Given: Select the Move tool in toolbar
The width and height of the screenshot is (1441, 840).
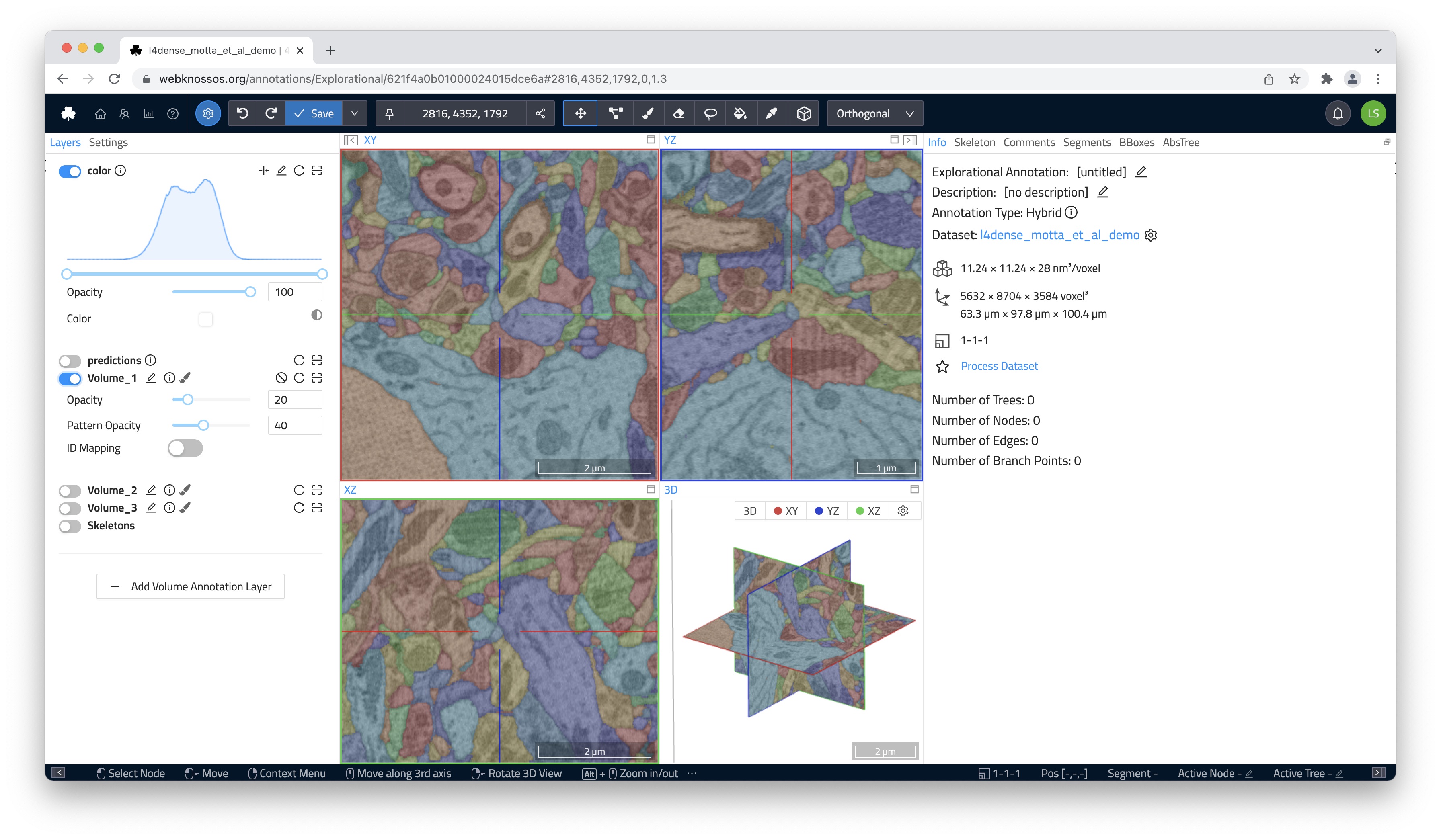Looking at the screenshot, I should pos(581,113).
